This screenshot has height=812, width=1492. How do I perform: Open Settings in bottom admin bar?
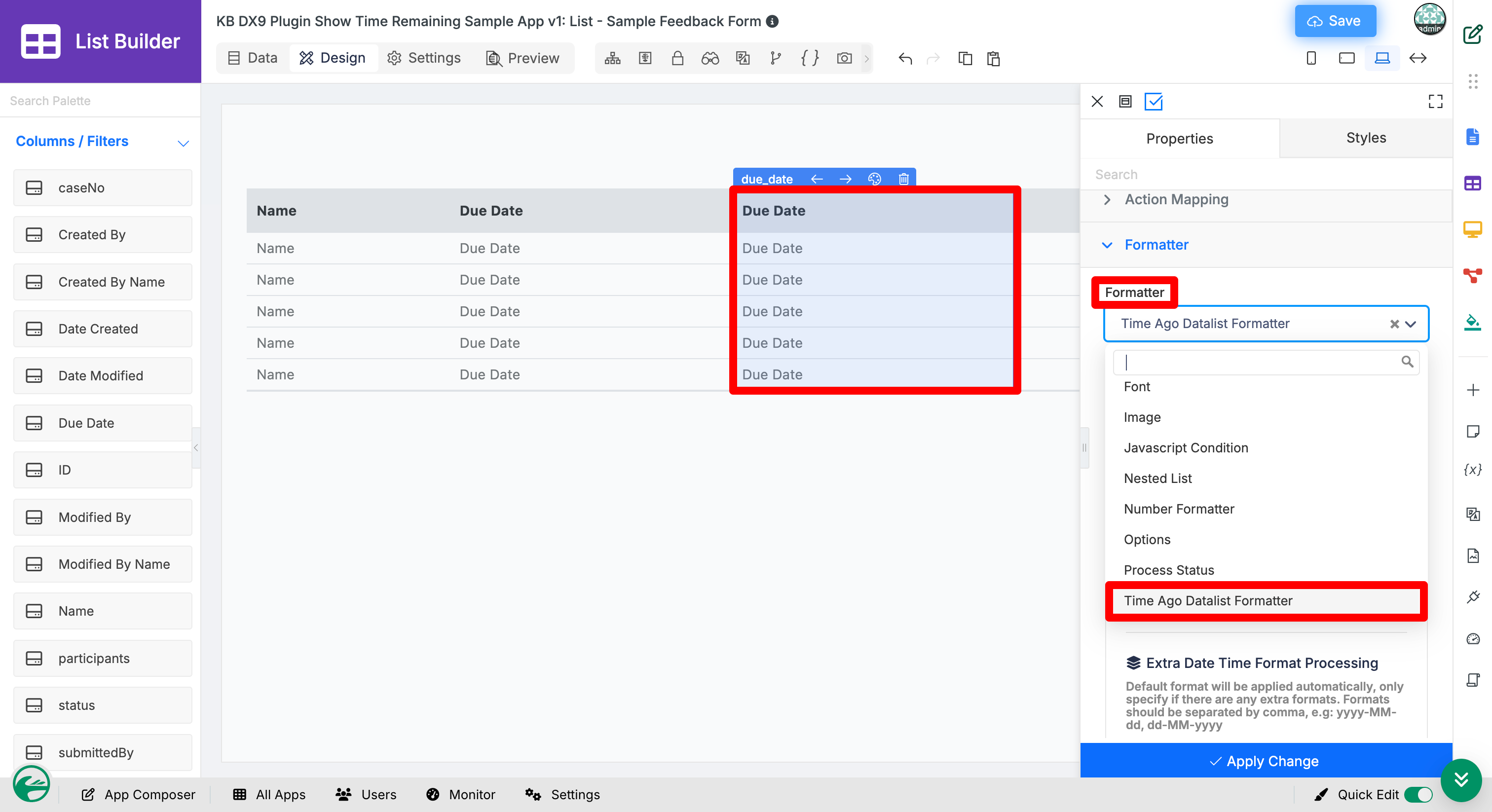pos(562,795)
